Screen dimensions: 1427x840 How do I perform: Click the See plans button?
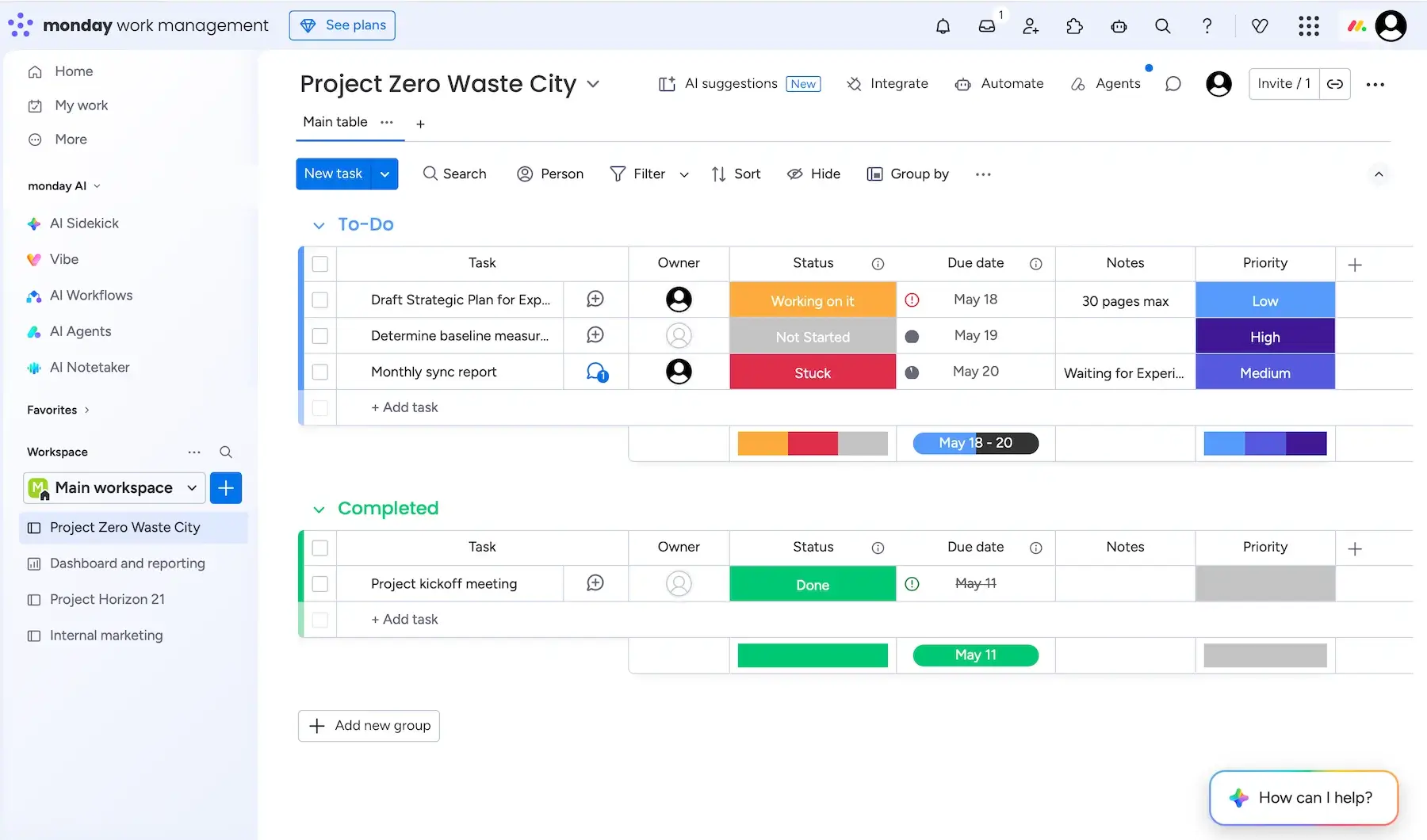coord(342,25)
